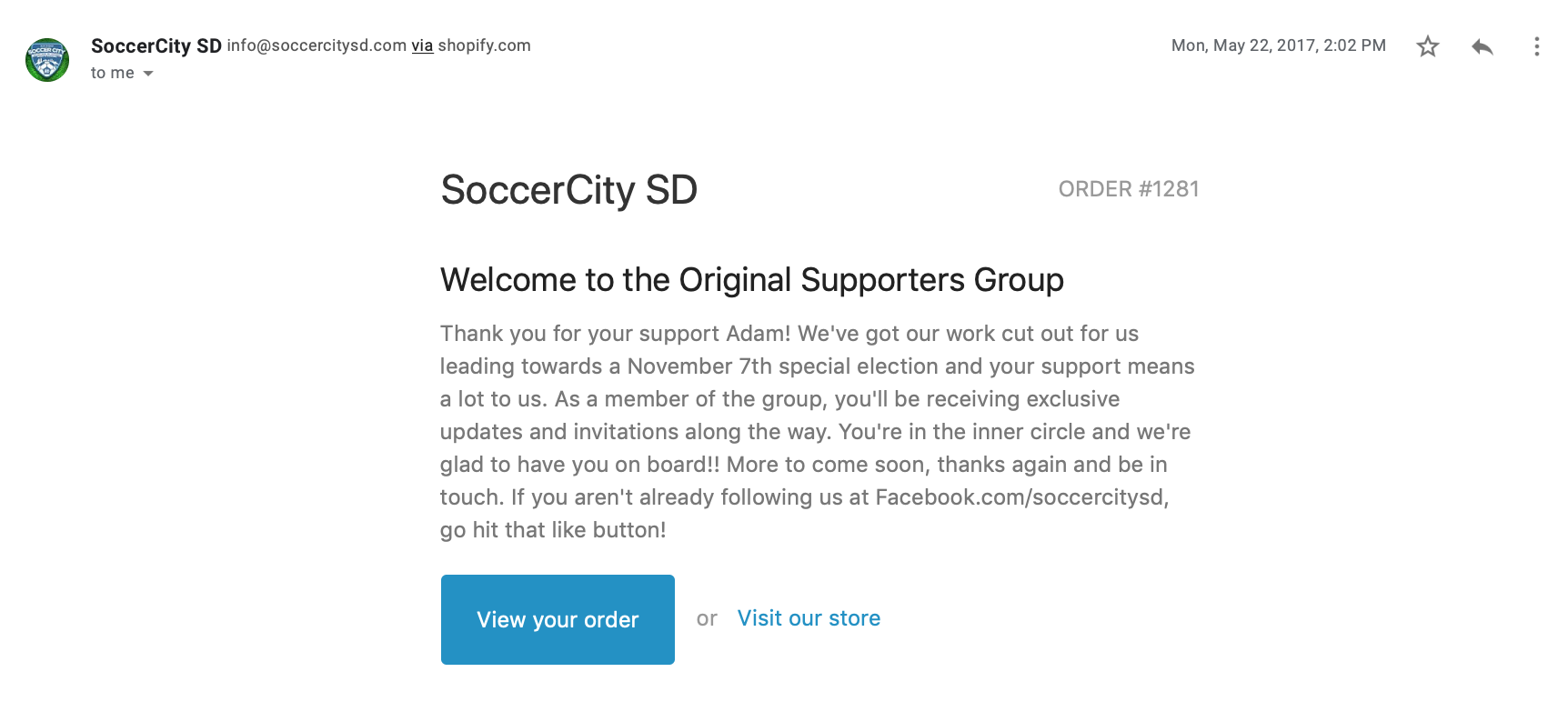
Task: Click the Welcome to the Original Supporters Group heading
Action: click(751, 280)
